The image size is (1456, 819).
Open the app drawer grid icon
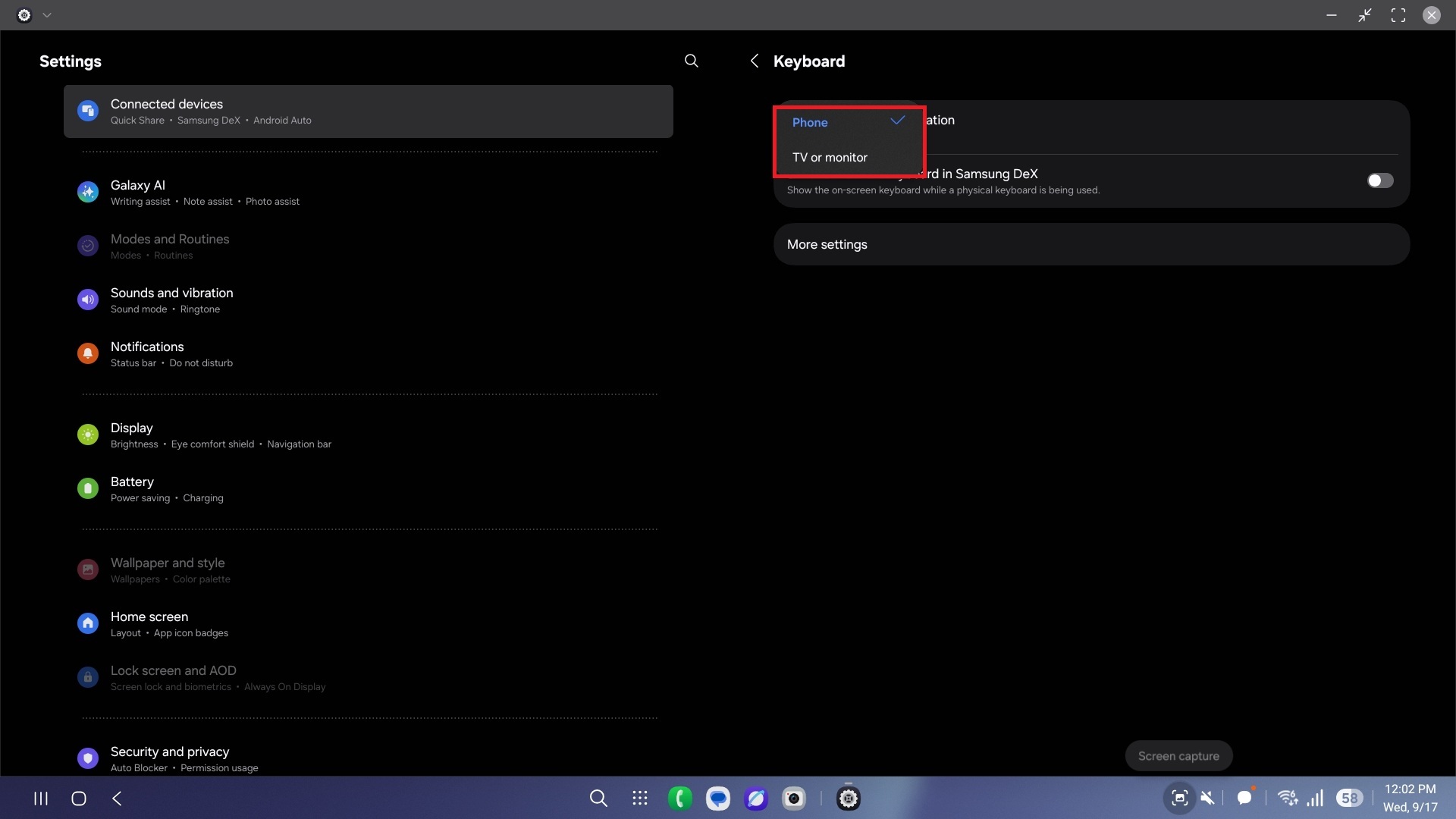(639, 798)
